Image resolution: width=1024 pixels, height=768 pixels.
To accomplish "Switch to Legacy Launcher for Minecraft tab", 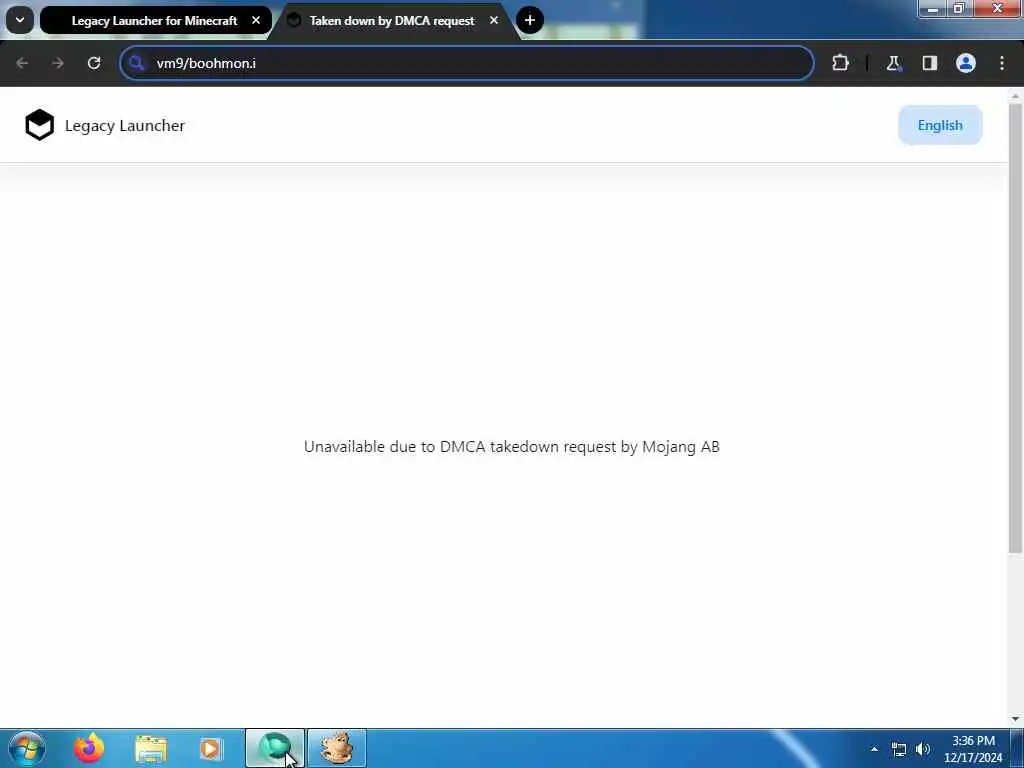I will pyautogui.click(x=155, y=20).
